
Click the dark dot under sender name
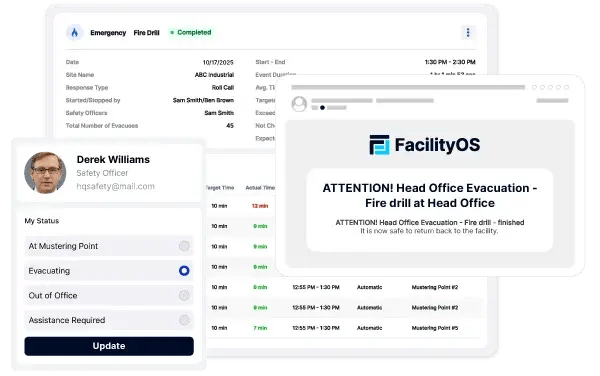tap(323, 107)
